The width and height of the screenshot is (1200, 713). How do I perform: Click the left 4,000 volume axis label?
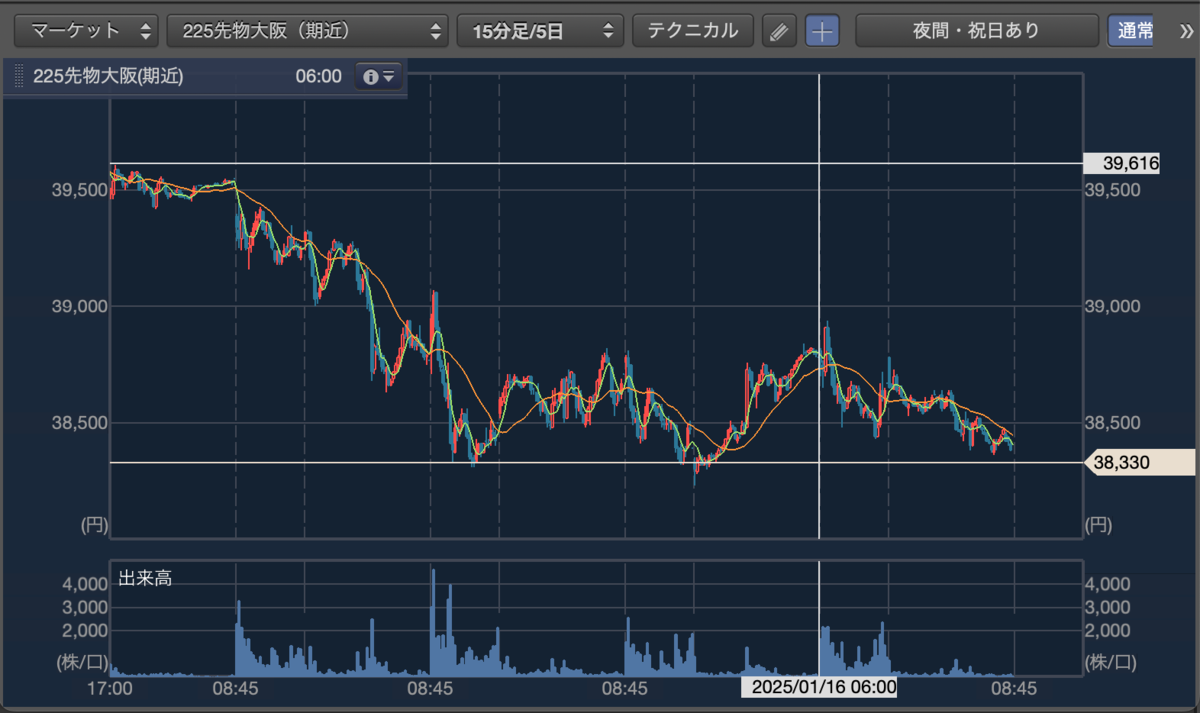(x=84, y=584)
